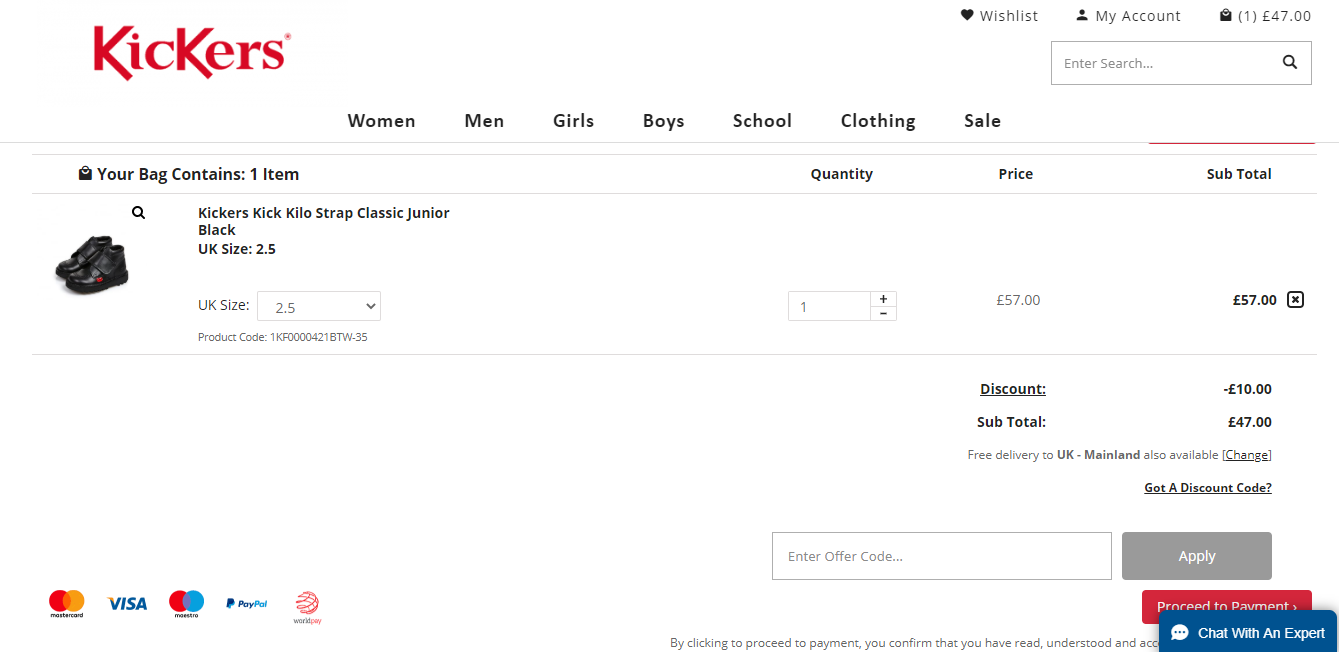Viewport: 1339px width, 652px height.
Task: Click the Mastercard payment icon
Action: (x=67, y=604)
